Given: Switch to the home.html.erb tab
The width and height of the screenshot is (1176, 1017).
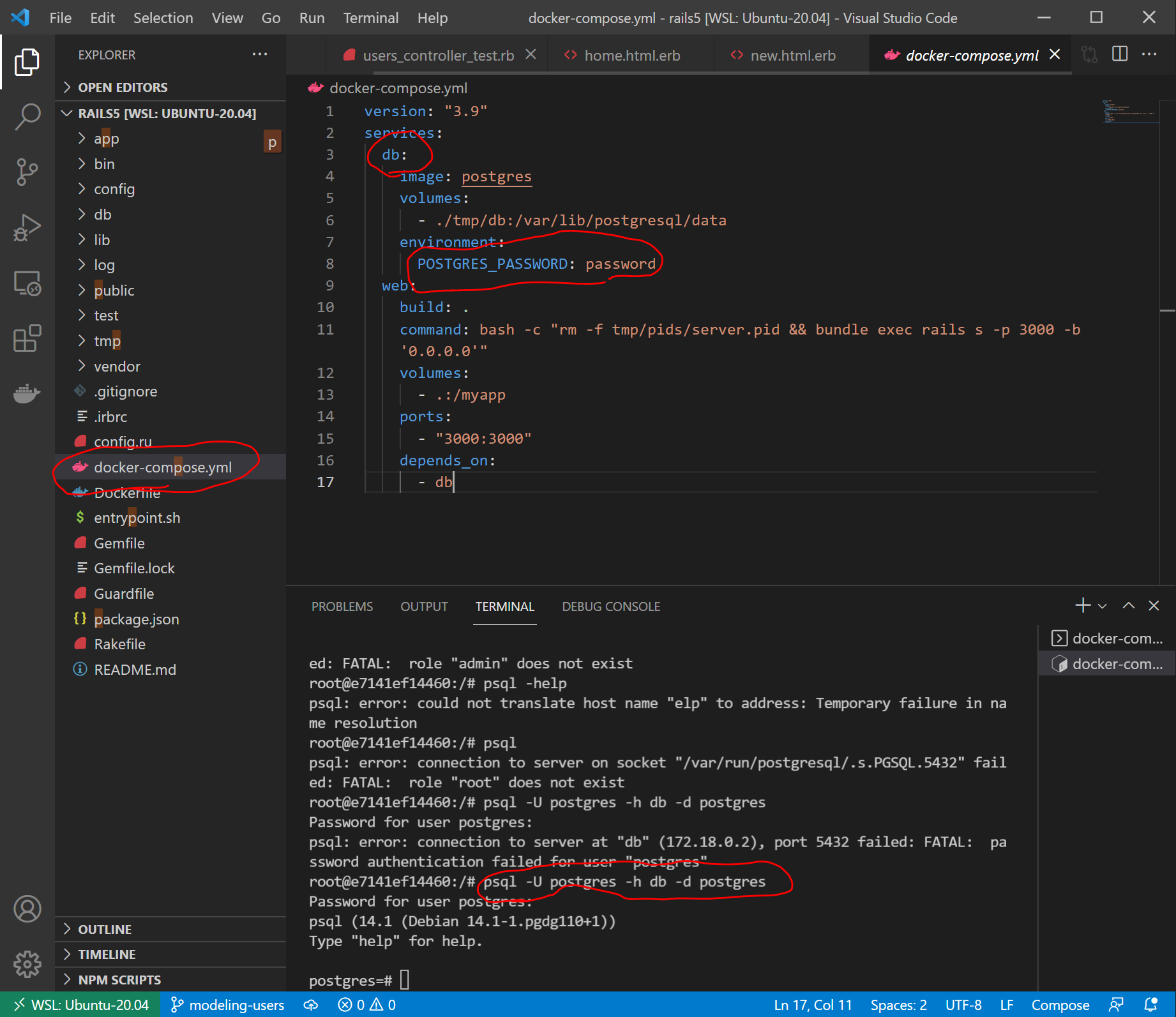Looking at the screenshot, I should [631, 56].
